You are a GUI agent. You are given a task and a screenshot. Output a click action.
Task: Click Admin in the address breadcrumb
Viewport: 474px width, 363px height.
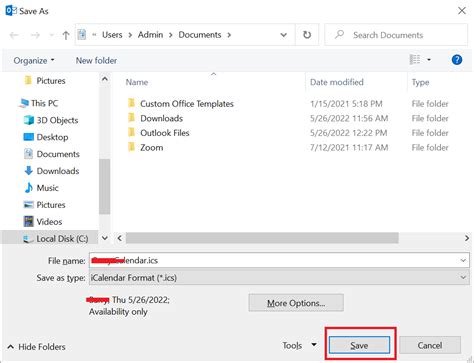[150, 35]
